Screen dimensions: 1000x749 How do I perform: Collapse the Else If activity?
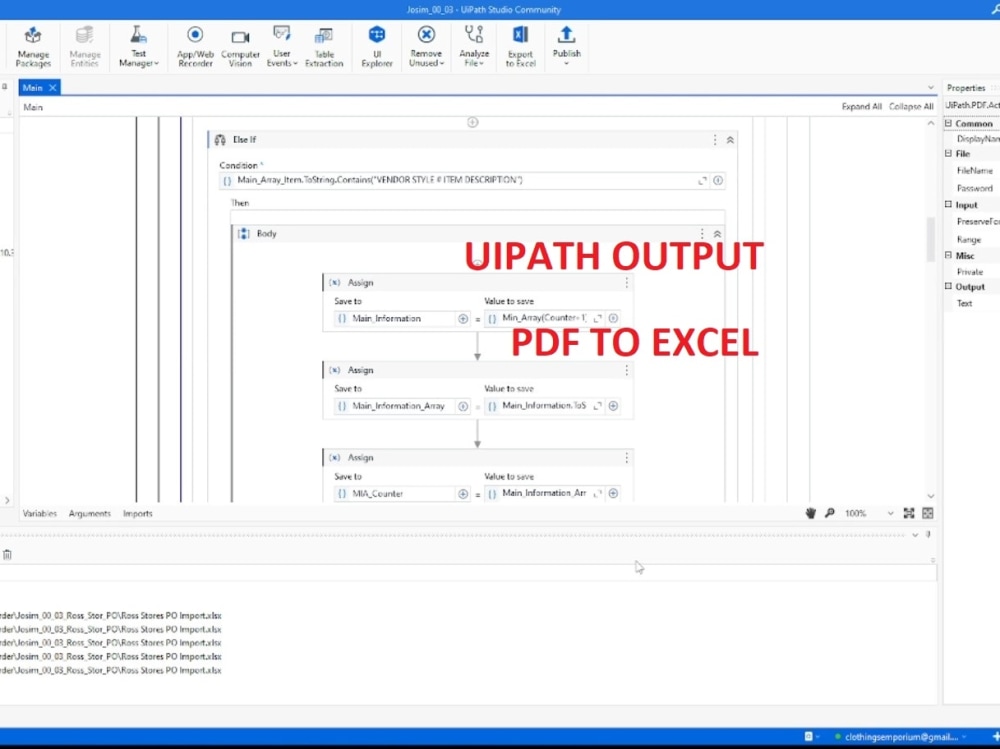click(730, 140)
